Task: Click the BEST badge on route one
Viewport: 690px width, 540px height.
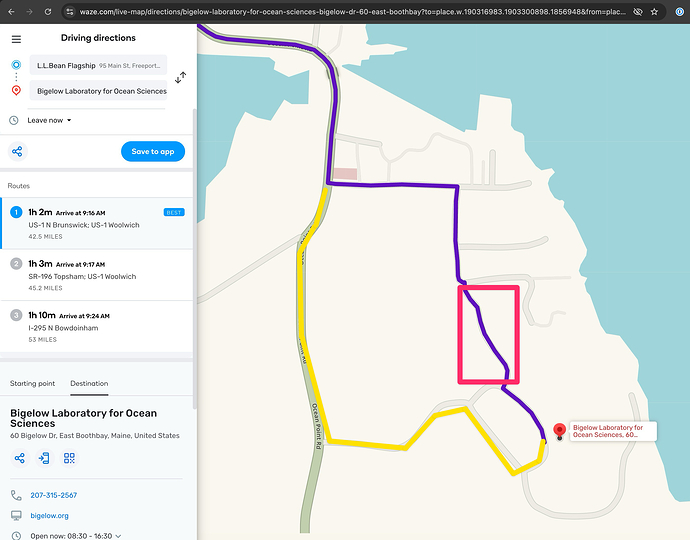Action: (174, 213)
